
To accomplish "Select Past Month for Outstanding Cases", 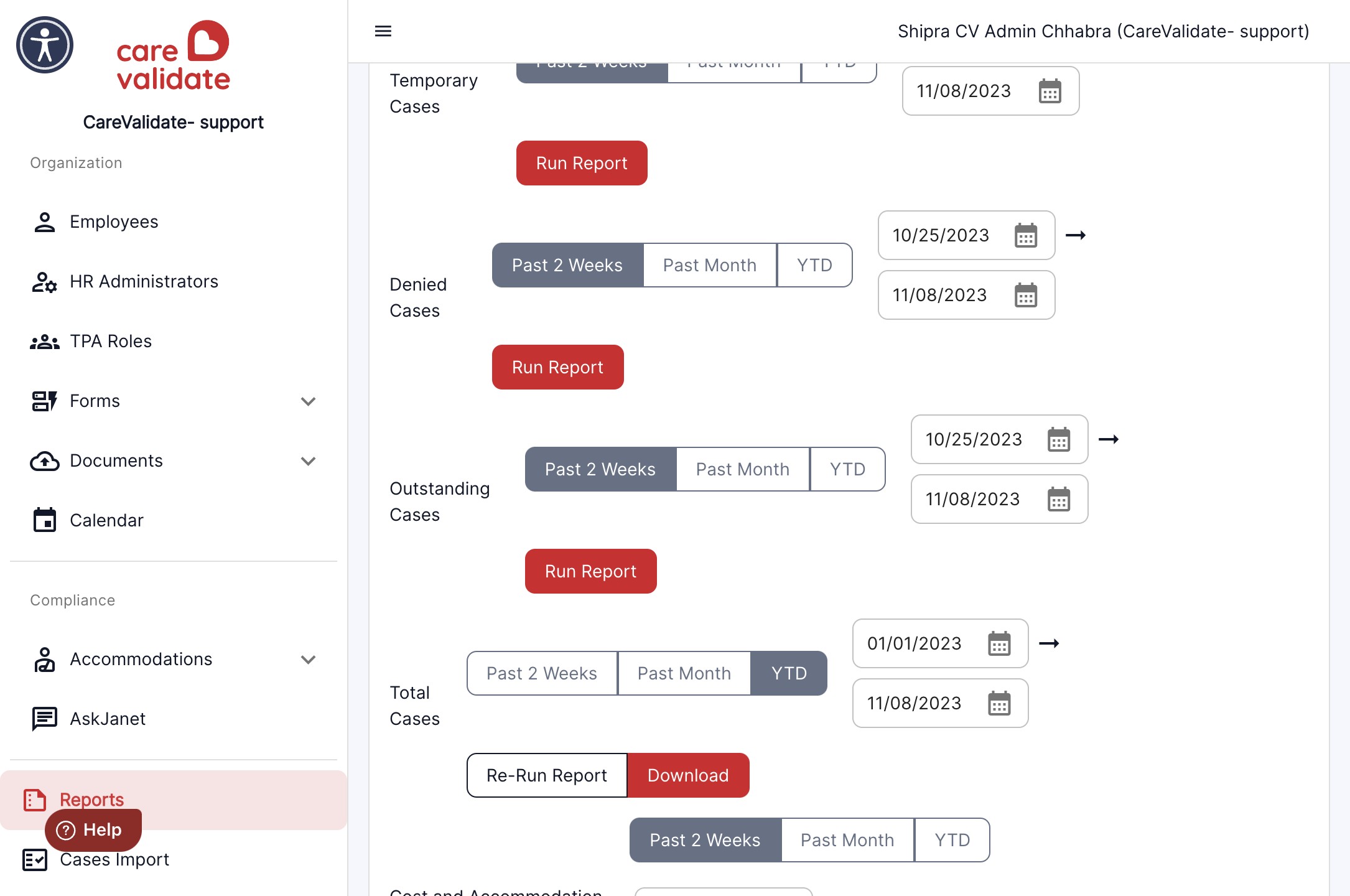I will point(743,469).
